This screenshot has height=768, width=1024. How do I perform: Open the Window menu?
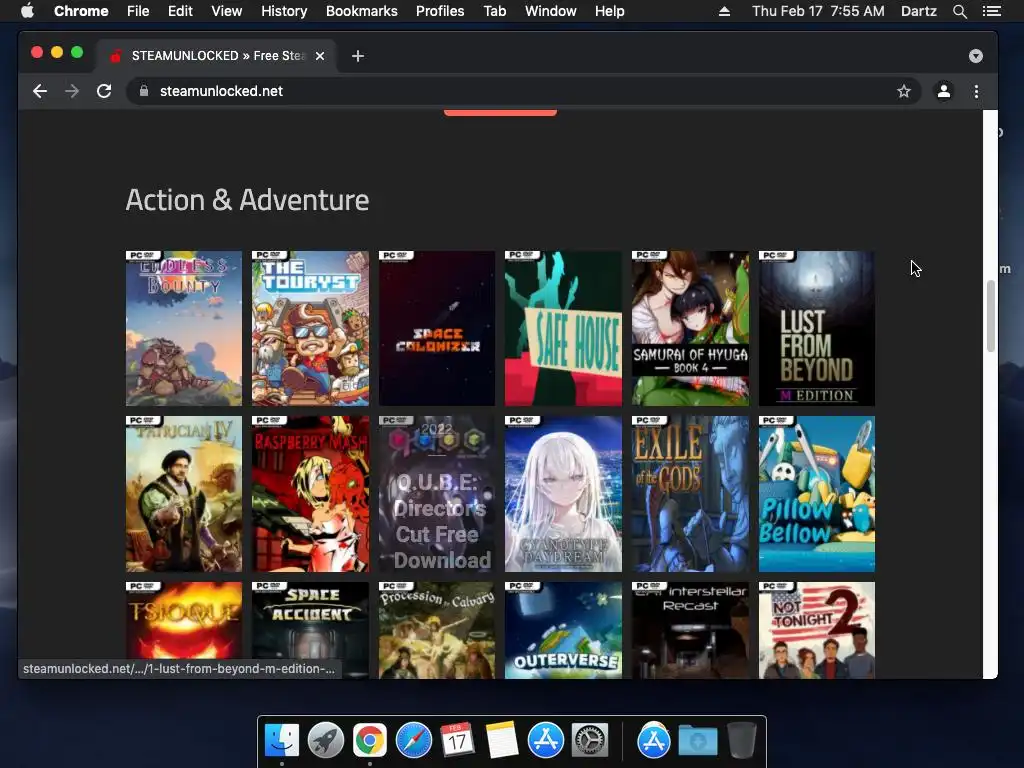(551, 11)
